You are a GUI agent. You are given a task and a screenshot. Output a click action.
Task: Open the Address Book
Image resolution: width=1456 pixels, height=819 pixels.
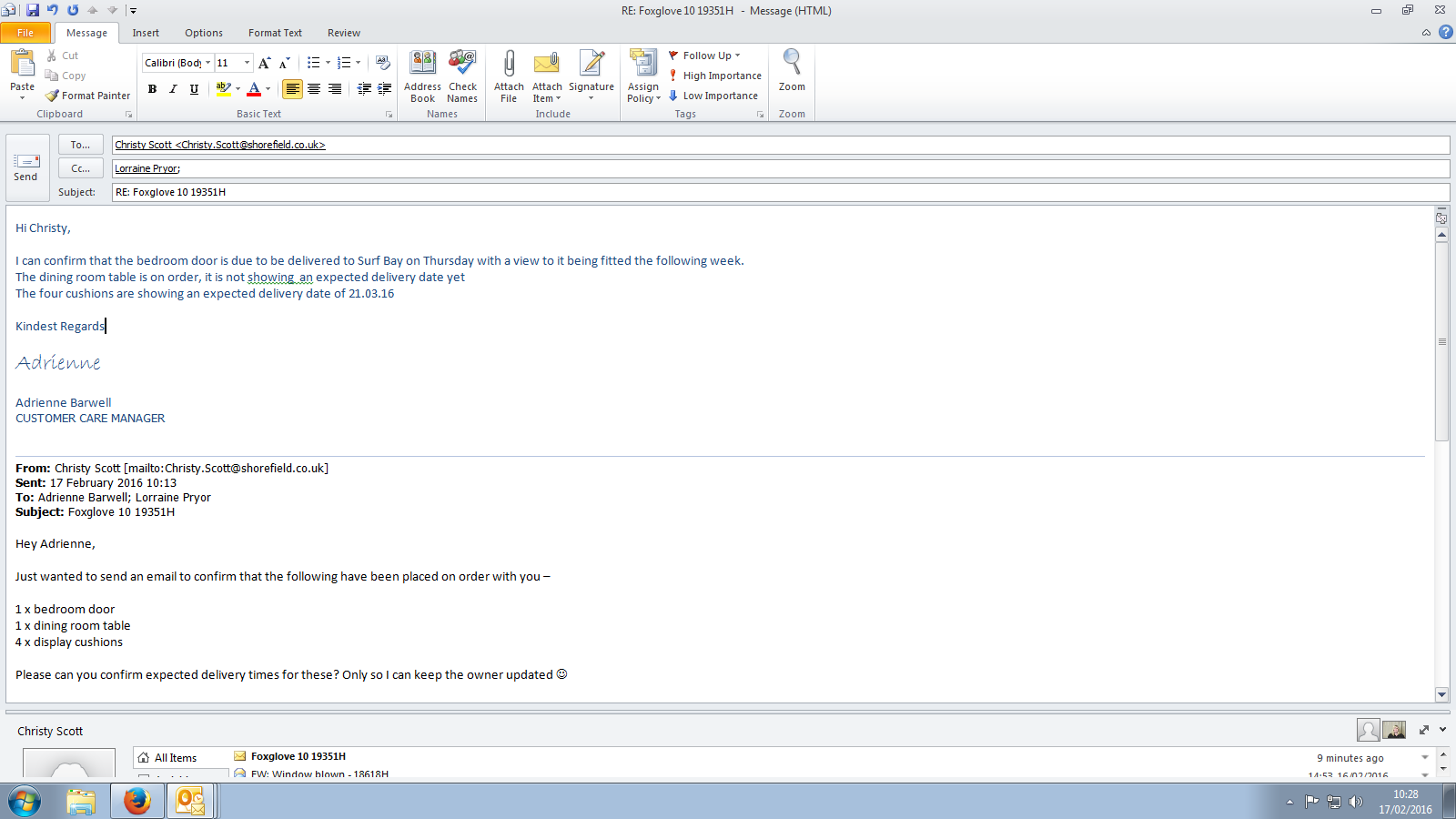422,76
